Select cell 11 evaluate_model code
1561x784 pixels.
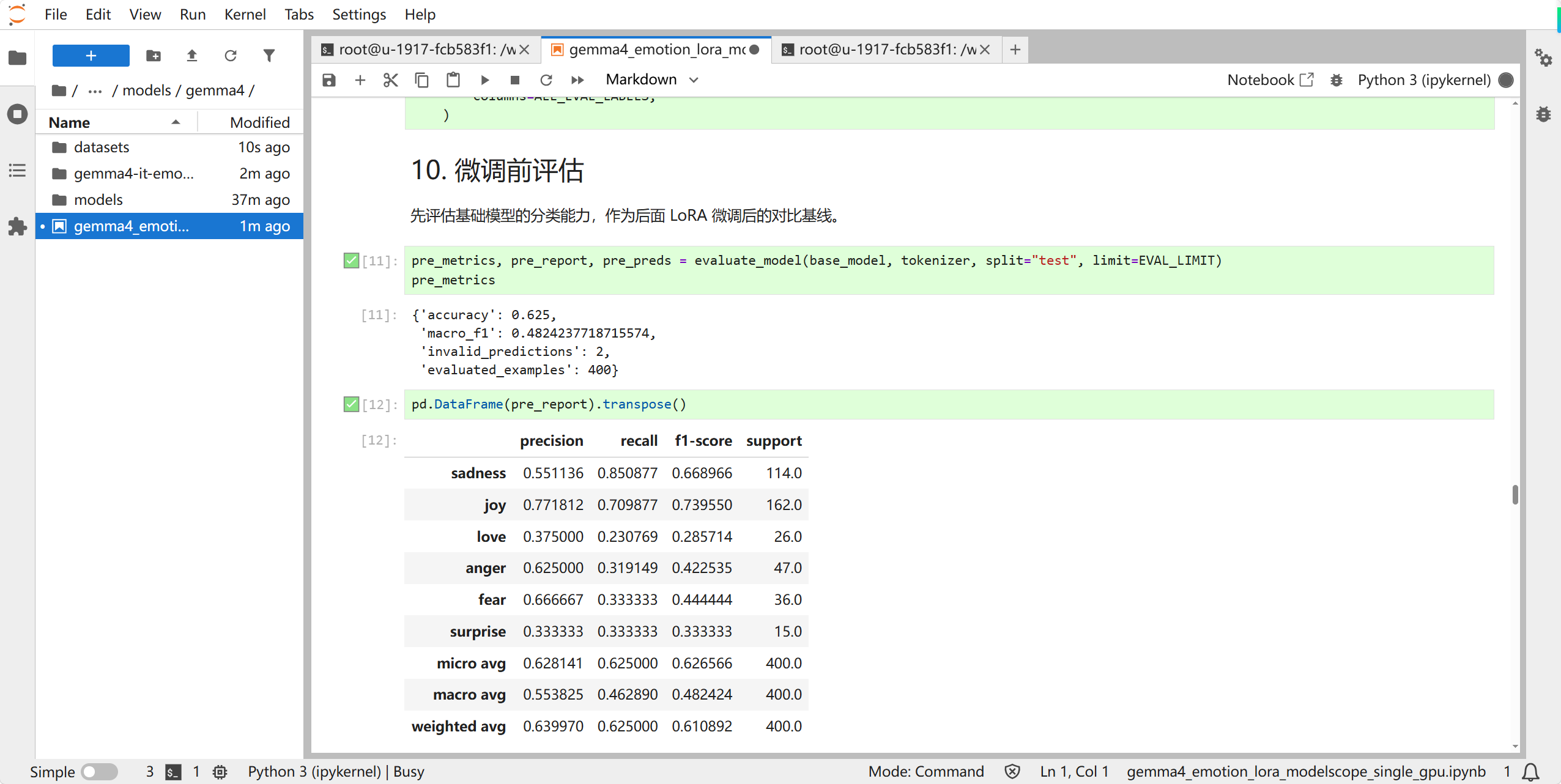949,270
